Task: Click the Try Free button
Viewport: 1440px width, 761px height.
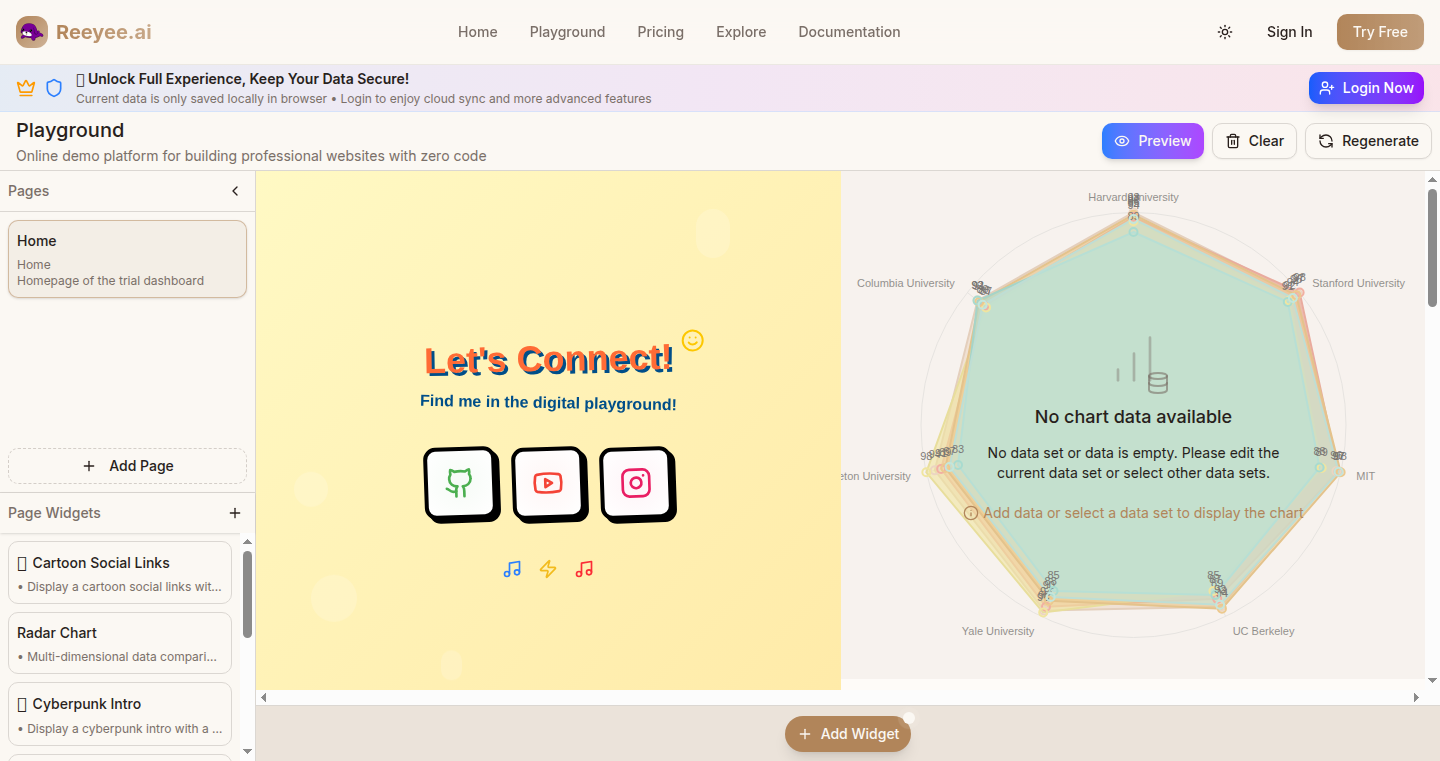Action: tap(1380, 32)
